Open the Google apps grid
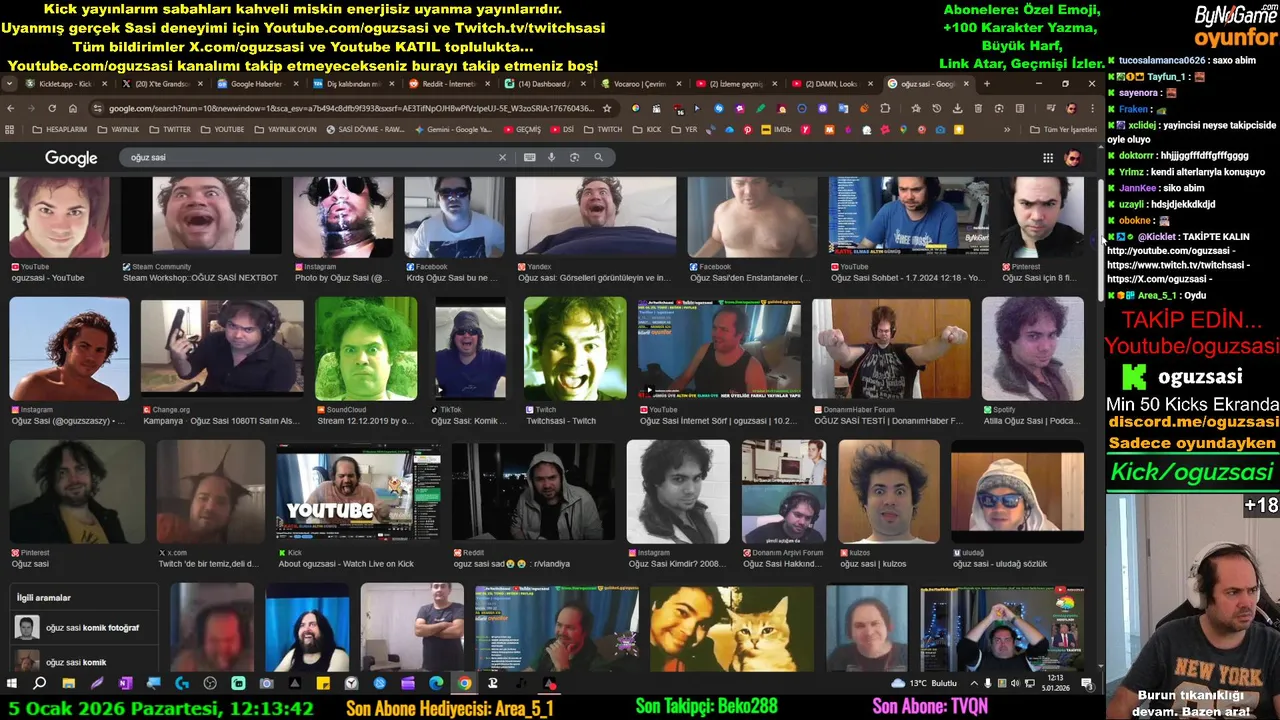1280x720 pixels. 1048,158
